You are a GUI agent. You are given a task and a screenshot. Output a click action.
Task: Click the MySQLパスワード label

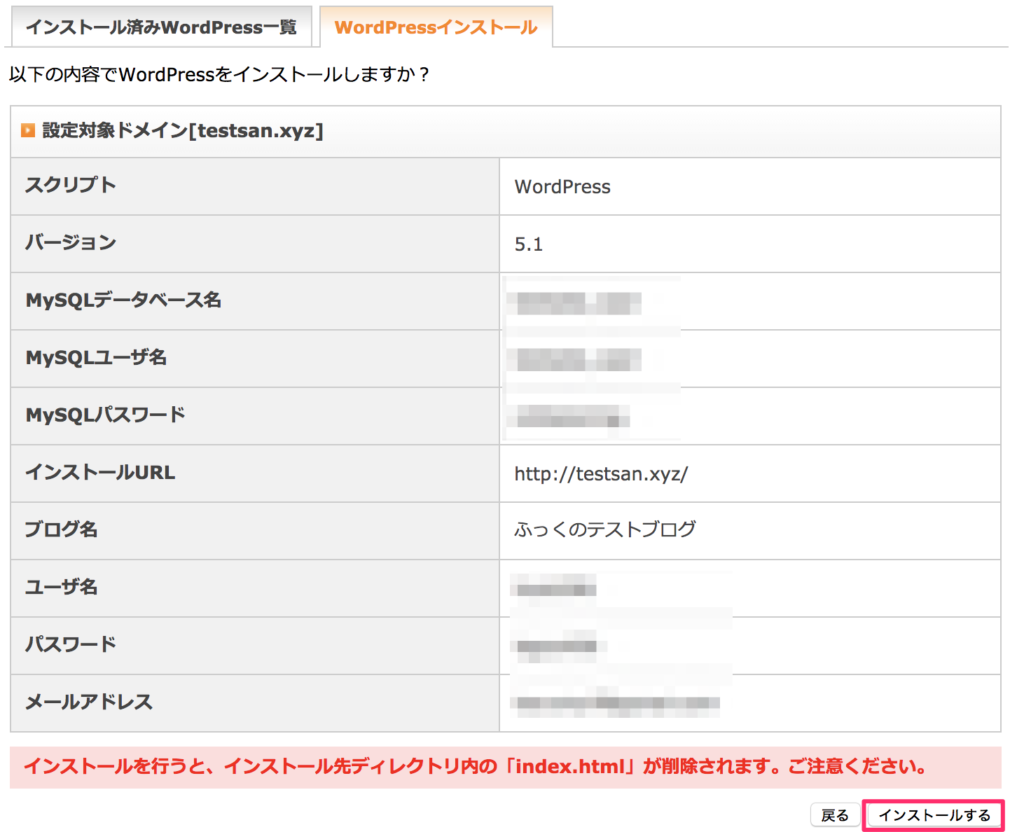pos(105,415)
